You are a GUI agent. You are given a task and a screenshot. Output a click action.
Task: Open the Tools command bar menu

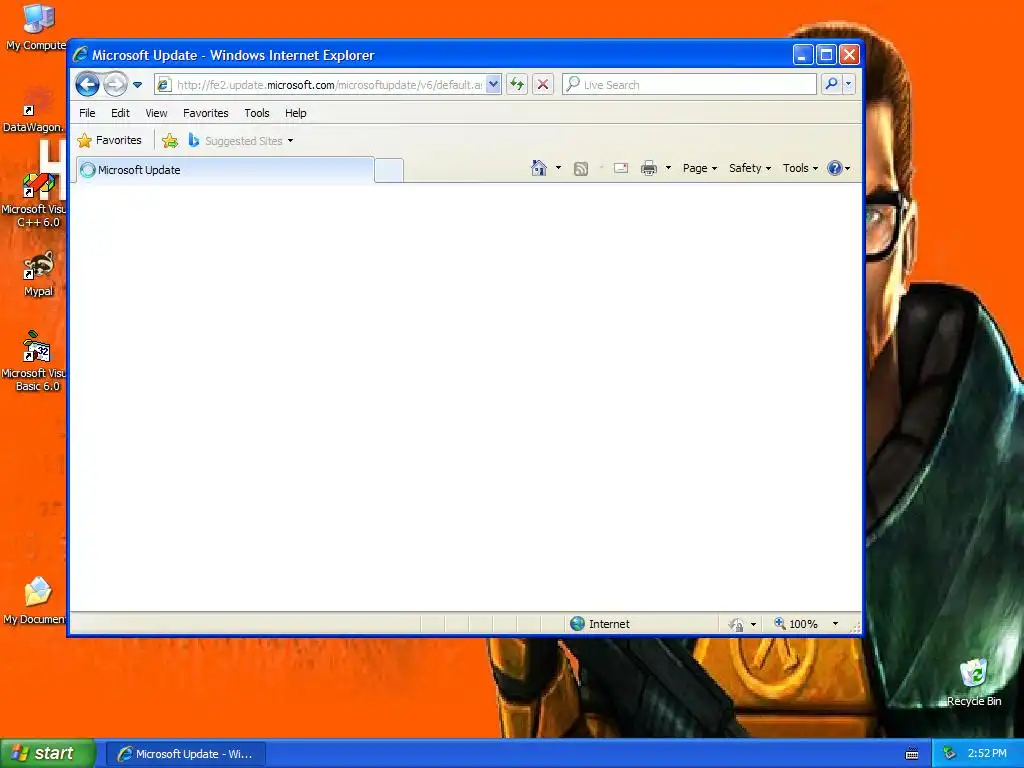coord(800,168)
